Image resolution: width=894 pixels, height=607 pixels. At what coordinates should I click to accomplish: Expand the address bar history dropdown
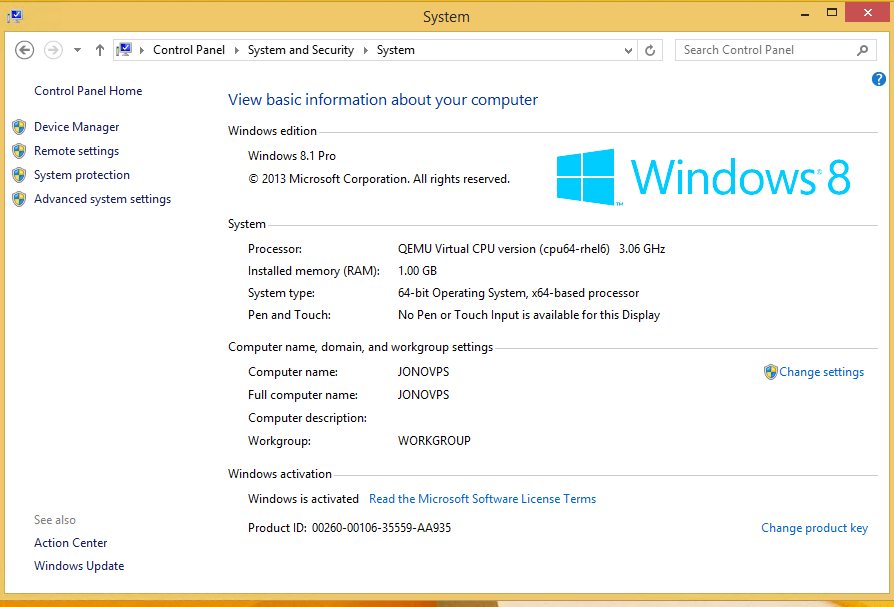tap(628, 50)
